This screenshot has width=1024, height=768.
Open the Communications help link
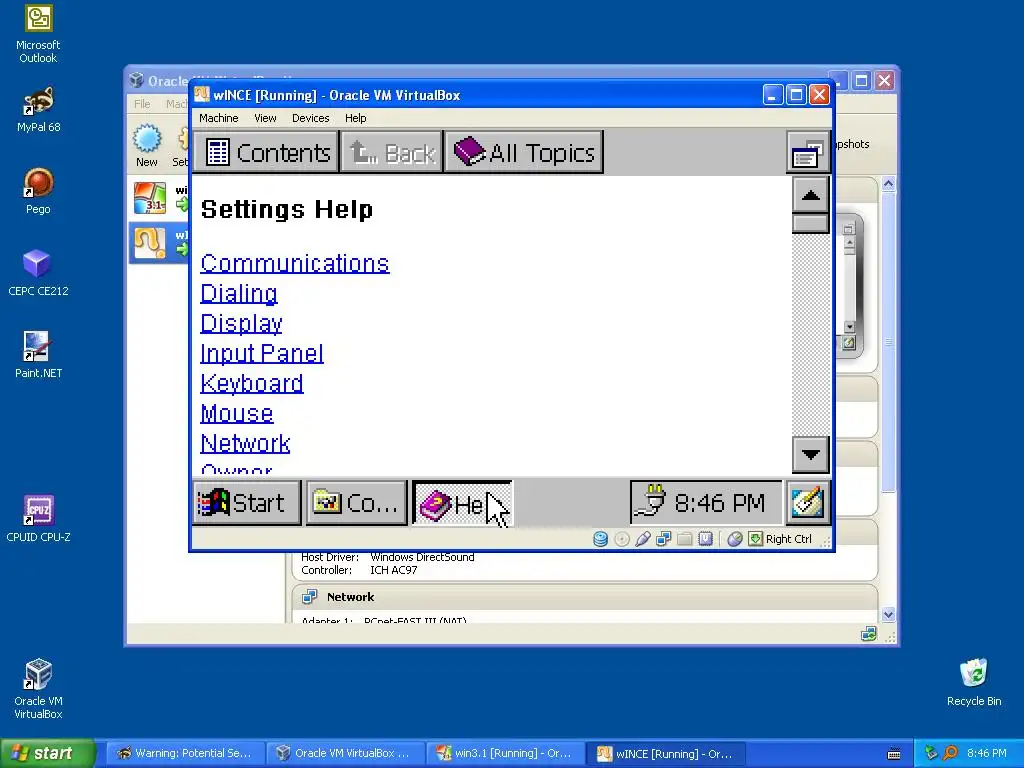pyautogui.click(x=295, y=263)
